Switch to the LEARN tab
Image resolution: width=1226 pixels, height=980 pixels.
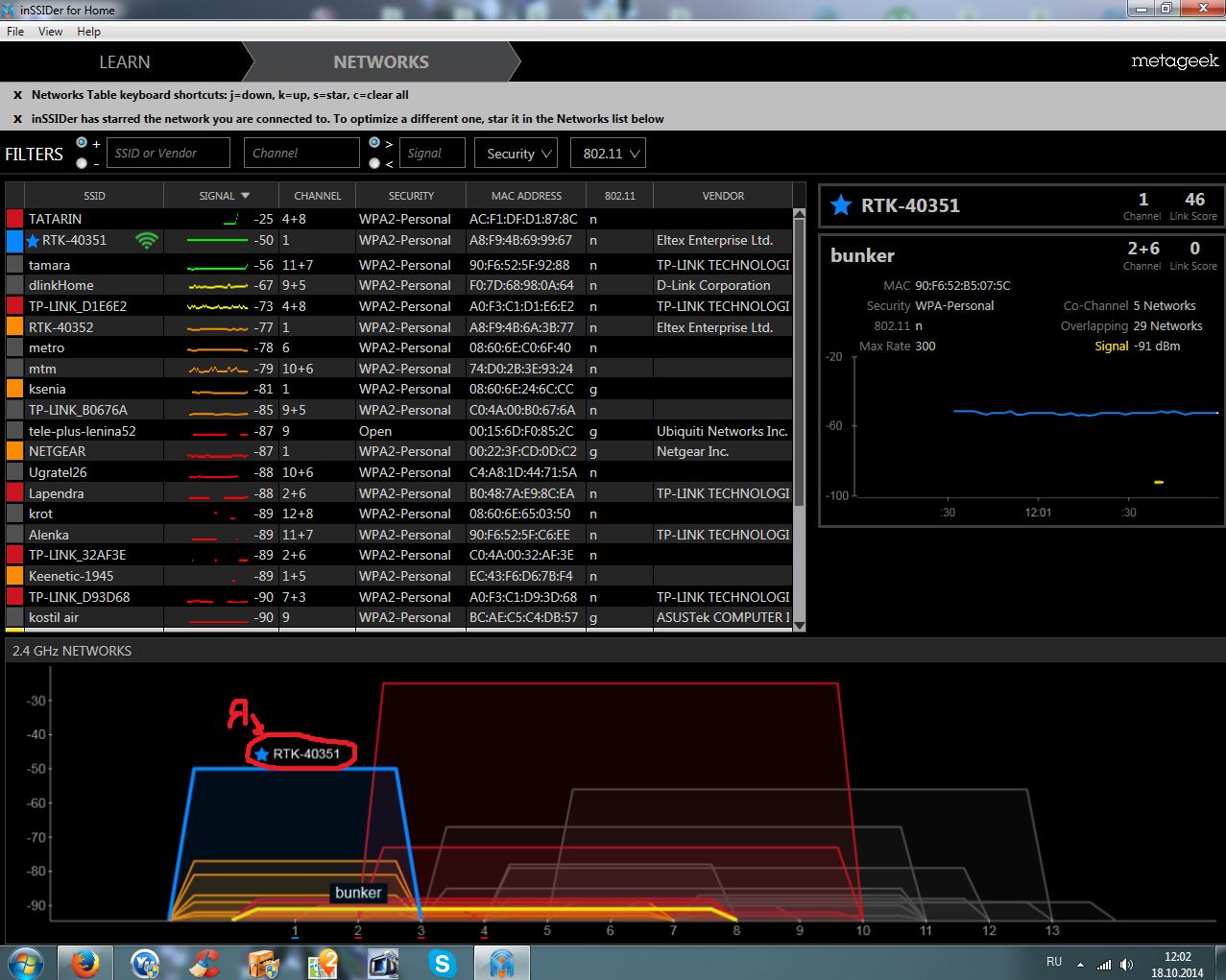125,62
